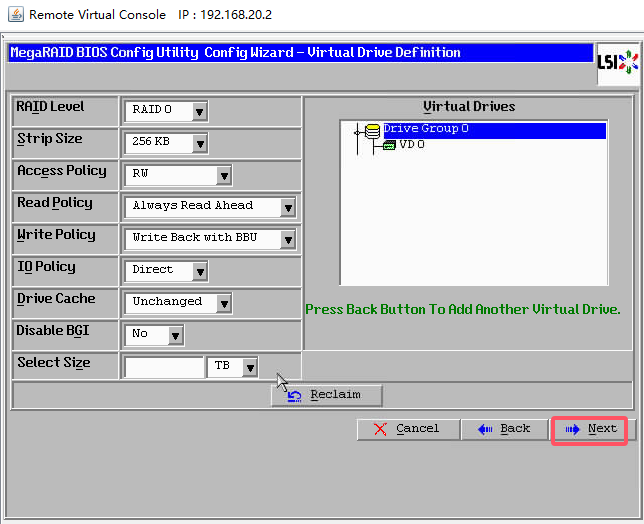Click the green Press Back Button message

coord(463,310)
